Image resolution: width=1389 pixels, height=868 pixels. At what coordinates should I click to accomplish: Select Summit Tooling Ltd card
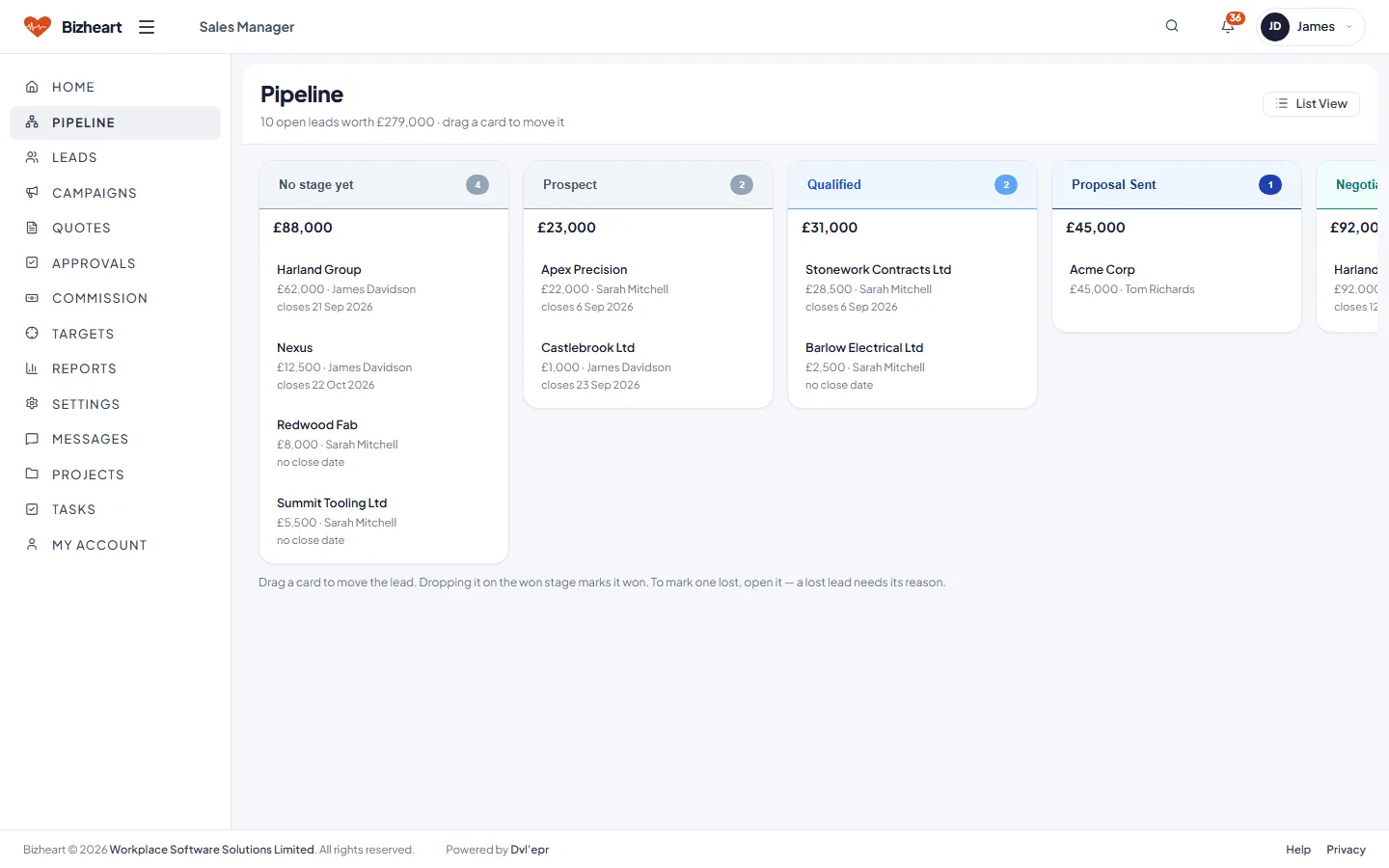pos(383,521)
